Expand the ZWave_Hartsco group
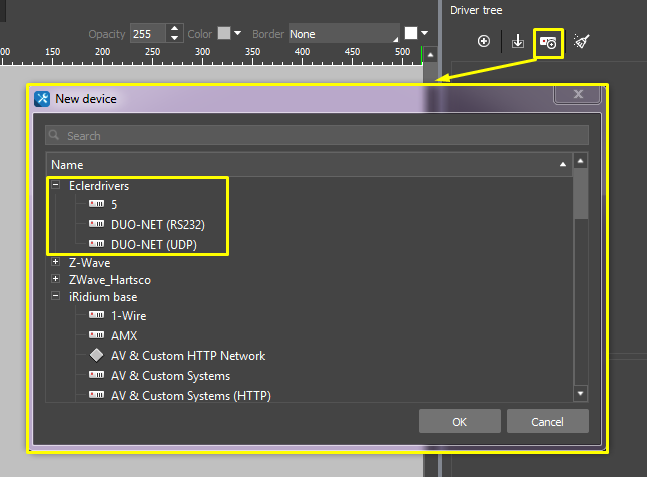647x477 pixels. (56, 279)
